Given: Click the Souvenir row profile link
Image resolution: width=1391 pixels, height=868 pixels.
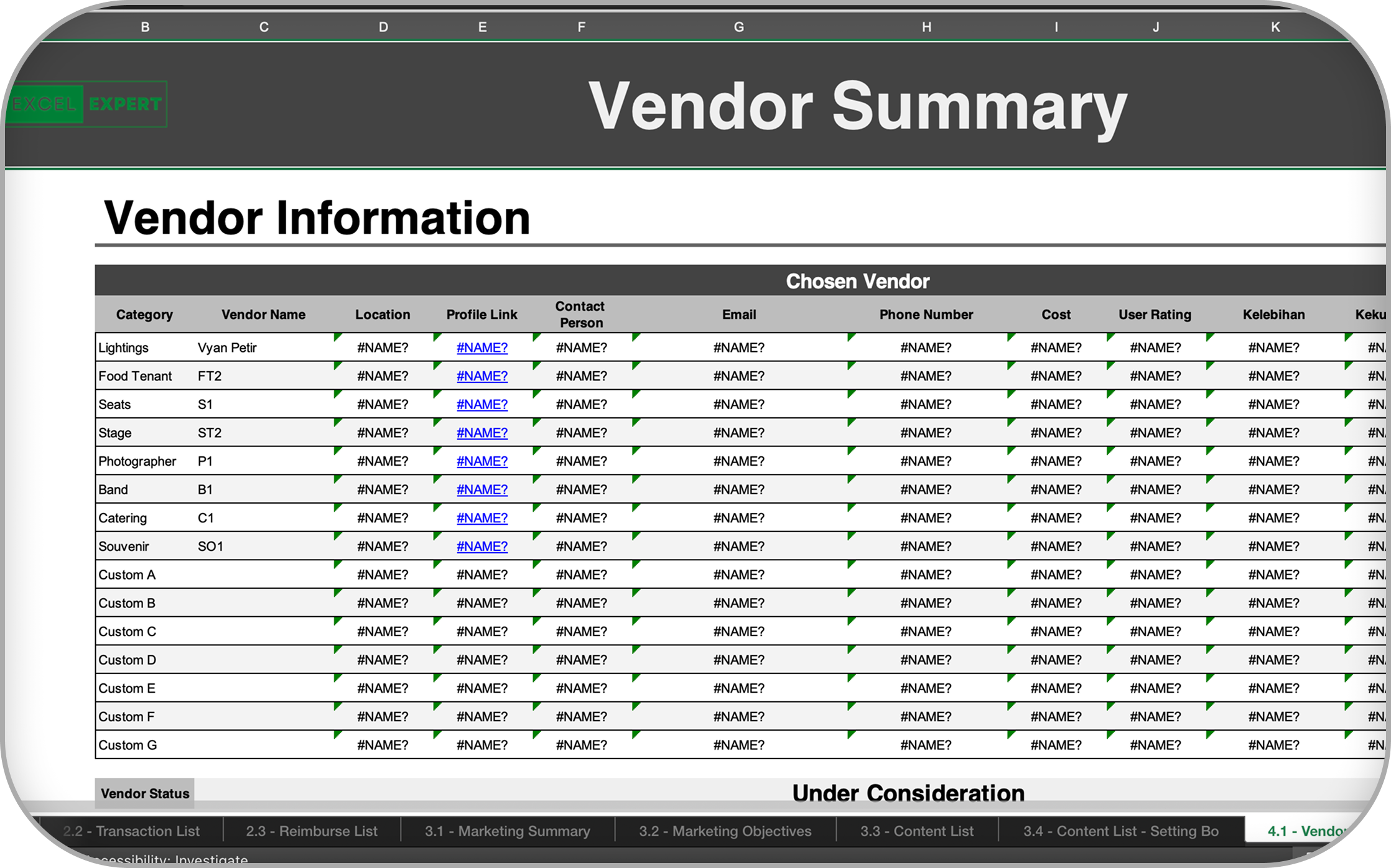Looking at the screenshot, I should click(x=482, y=547).
